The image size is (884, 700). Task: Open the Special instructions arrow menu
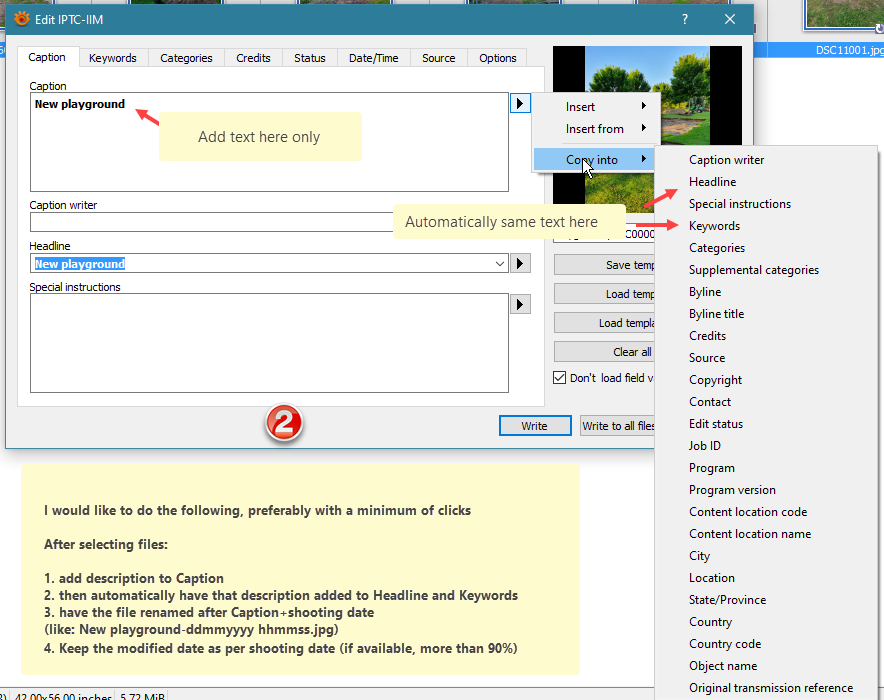(x=520, y=304)
